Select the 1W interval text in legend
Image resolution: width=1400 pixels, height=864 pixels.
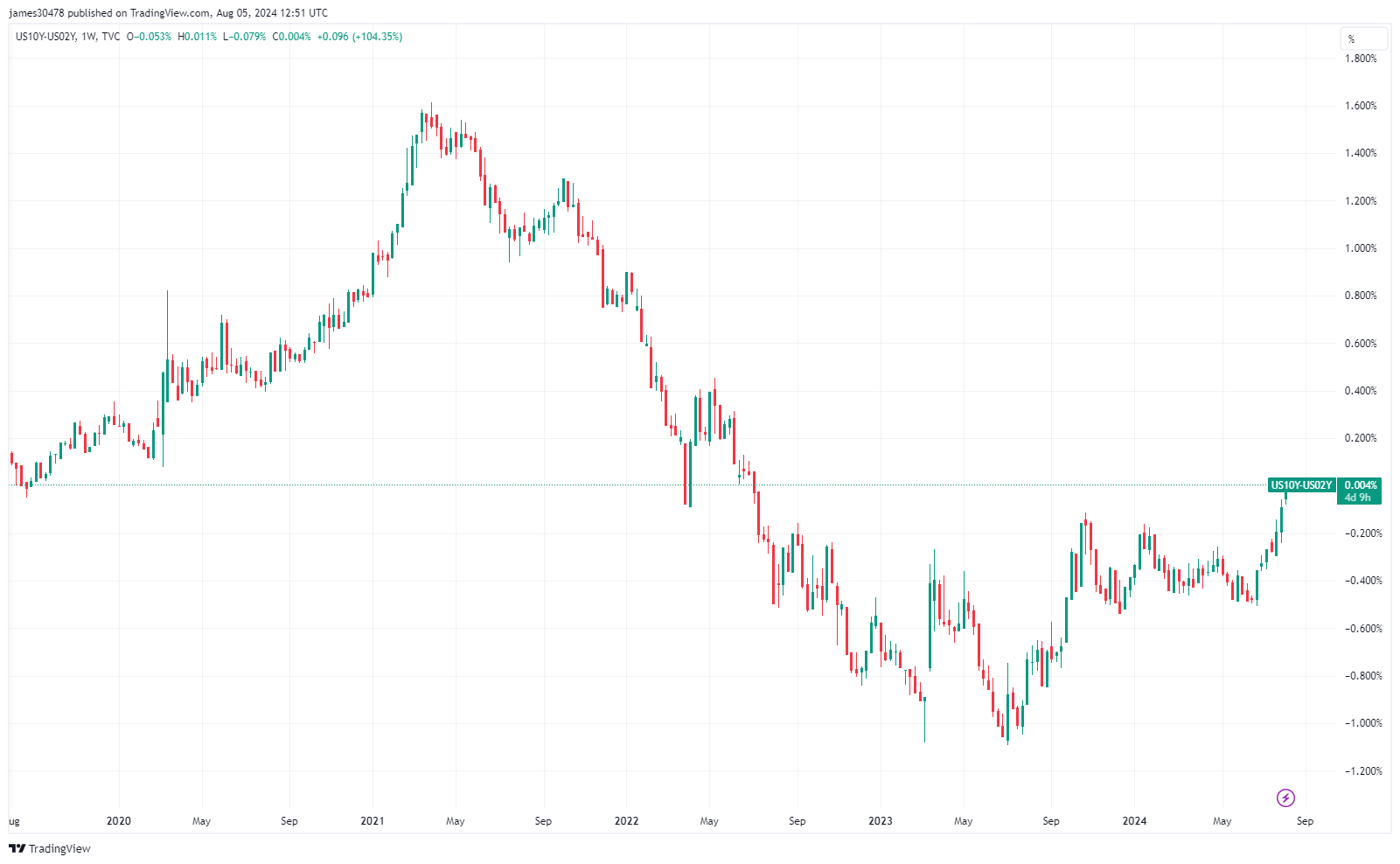coord(88,37)
